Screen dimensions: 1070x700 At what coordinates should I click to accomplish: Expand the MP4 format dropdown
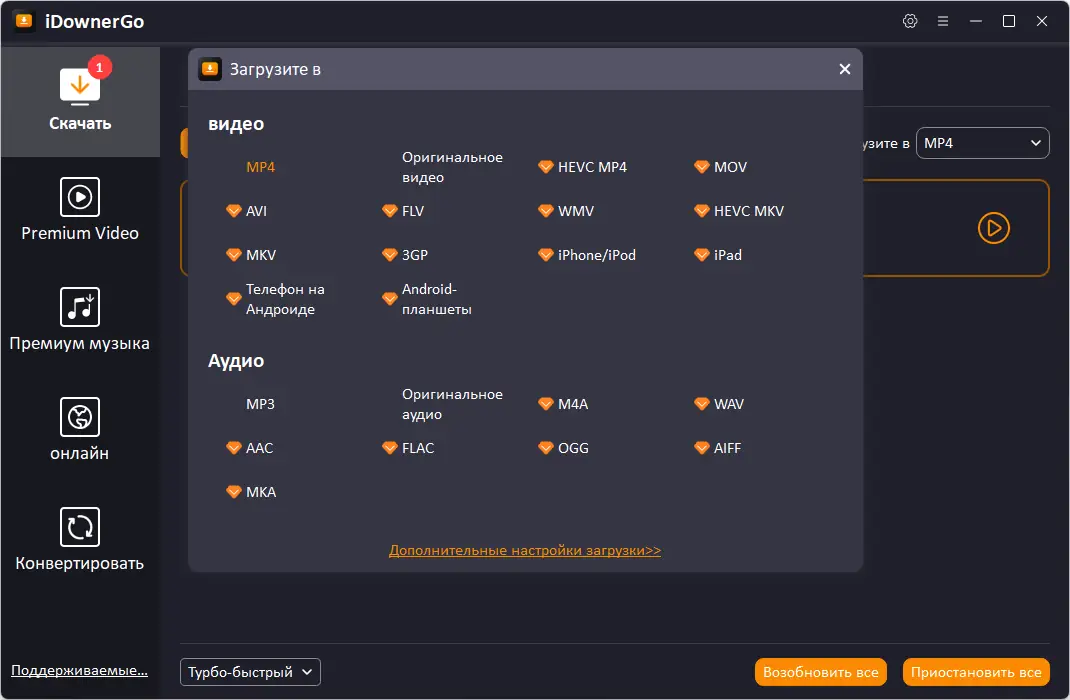click(982, 143)
